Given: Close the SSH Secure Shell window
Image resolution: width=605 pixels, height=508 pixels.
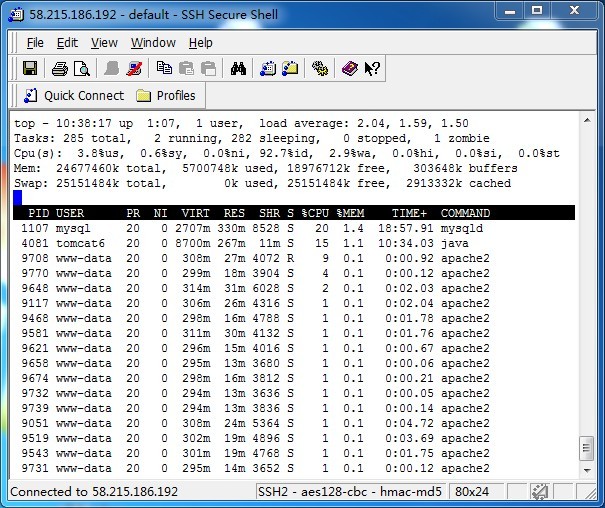Looking at the screenshot, I should point(574,11).
